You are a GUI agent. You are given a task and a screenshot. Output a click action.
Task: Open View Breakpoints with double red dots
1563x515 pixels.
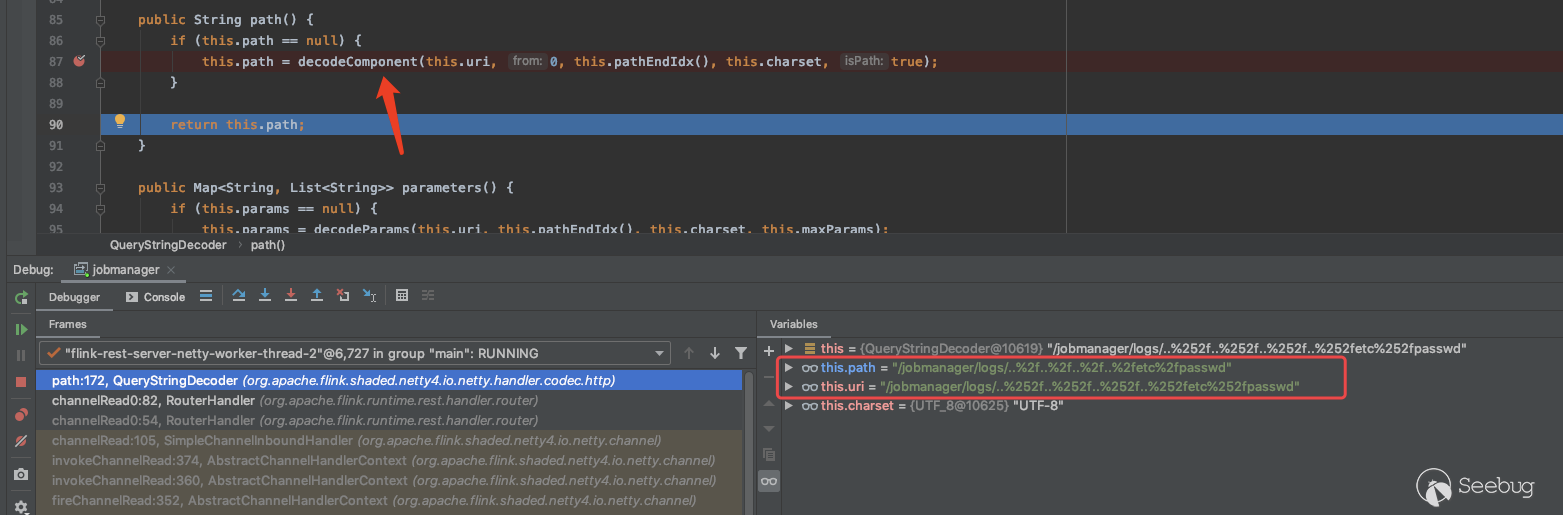(21, 415)
